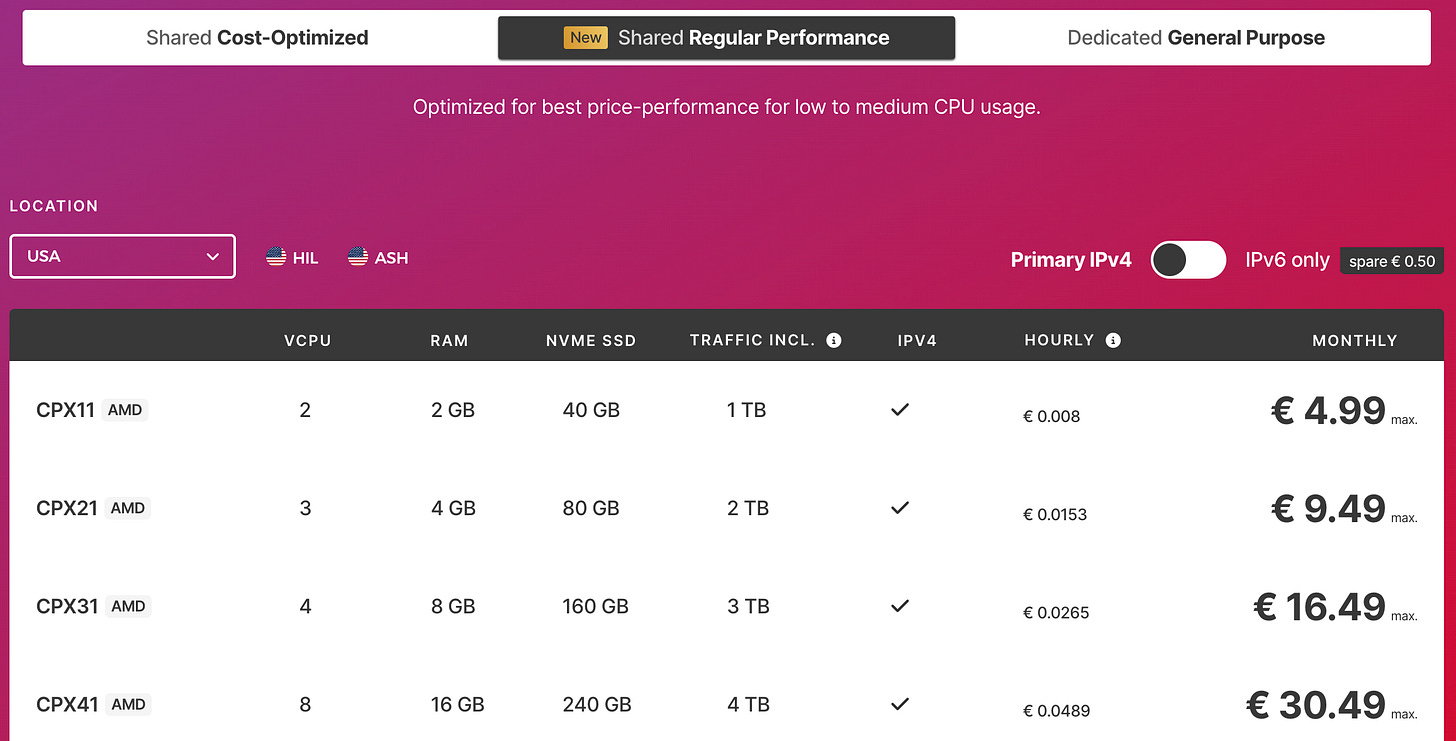Click the spare € 0.50 price tag
The image size is (1456, 741).
1391,260
